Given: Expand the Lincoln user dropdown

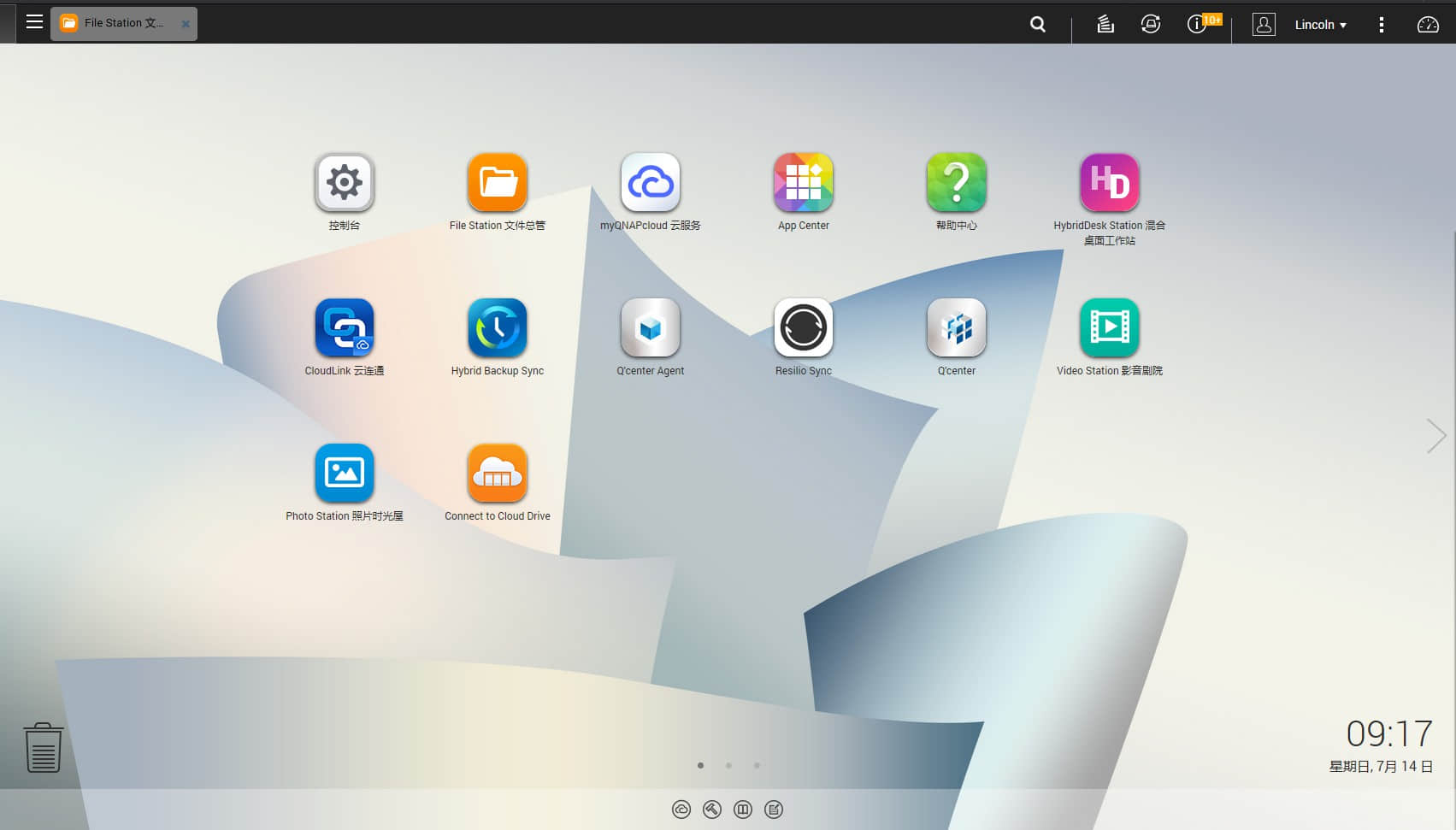Looking at the screenshot, I should point(1320,25).
